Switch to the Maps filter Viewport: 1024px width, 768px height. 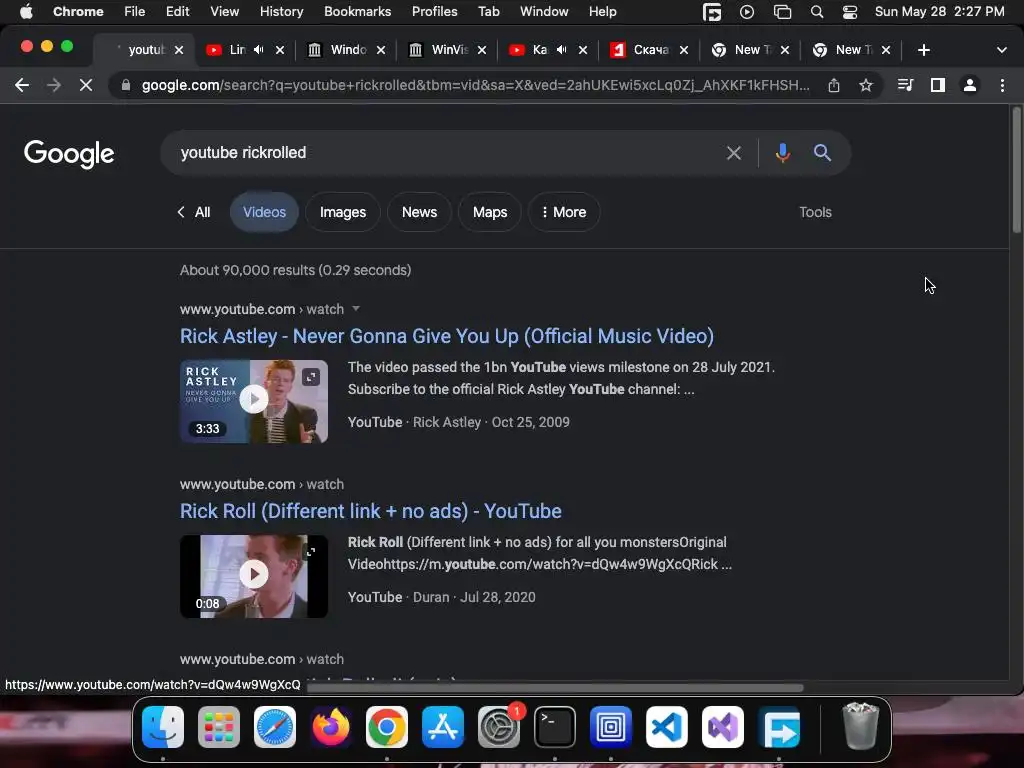[490, 212]
